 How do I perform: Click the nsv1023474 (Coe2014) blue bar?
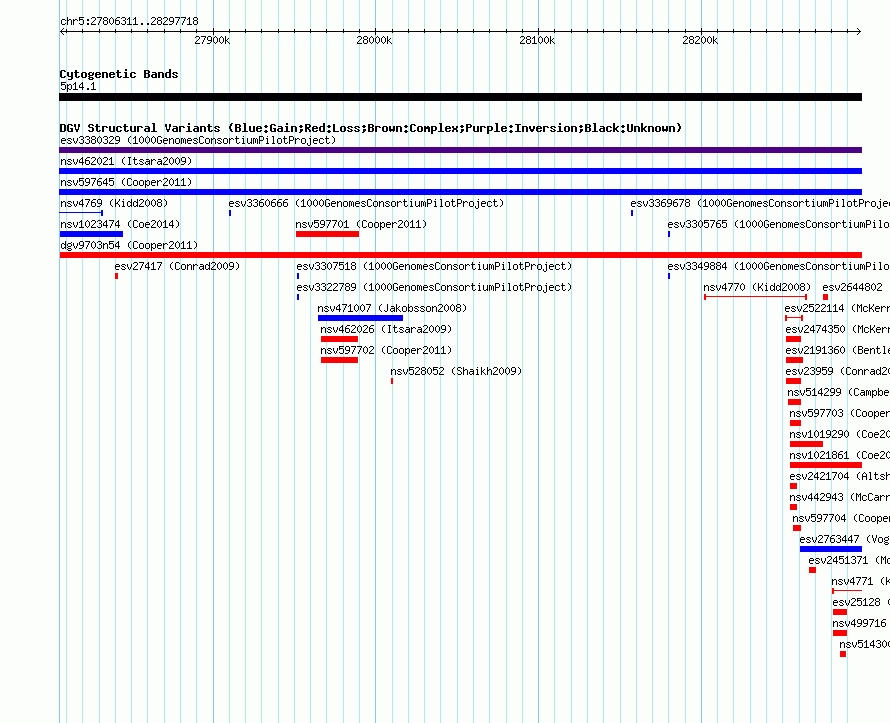click(91, 234)
